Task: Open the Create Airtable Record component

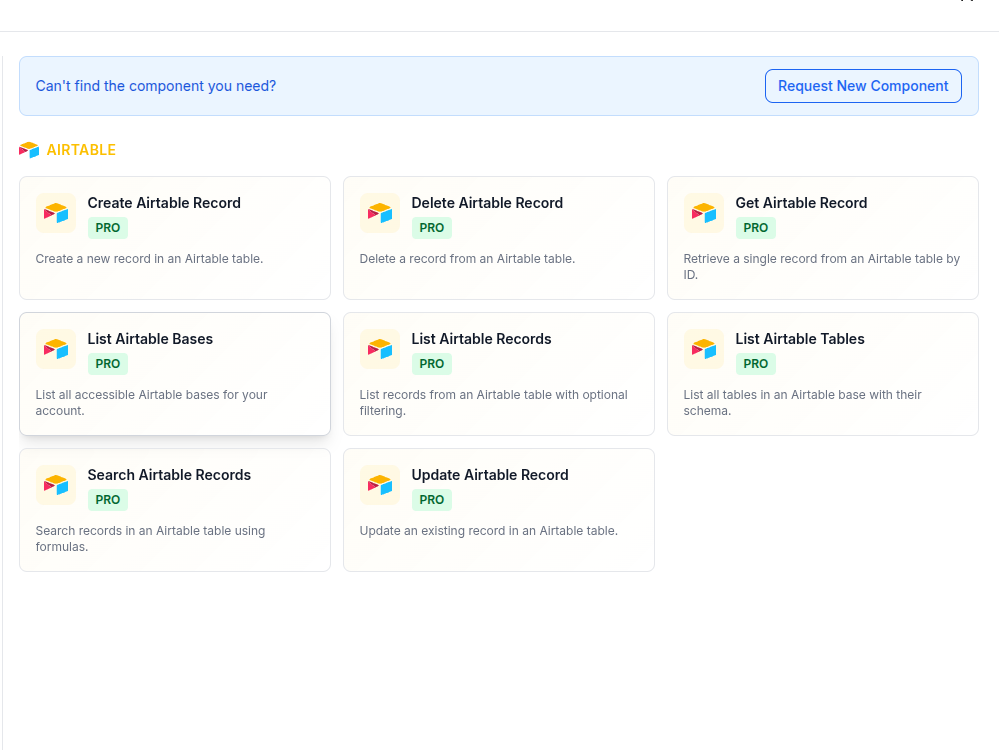Action: coord(174,238)
